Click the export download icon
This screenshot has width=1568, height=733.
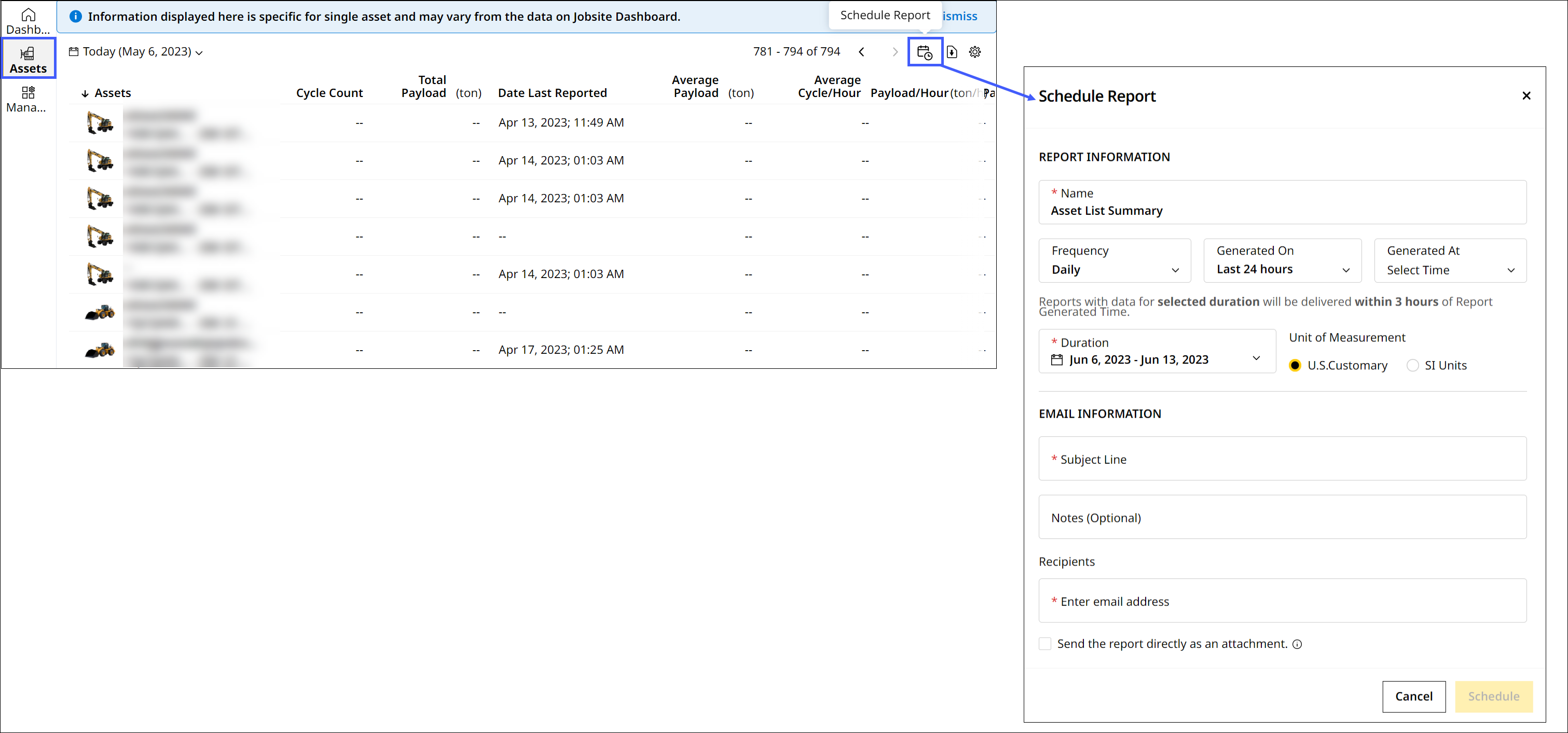pos(952,52)
